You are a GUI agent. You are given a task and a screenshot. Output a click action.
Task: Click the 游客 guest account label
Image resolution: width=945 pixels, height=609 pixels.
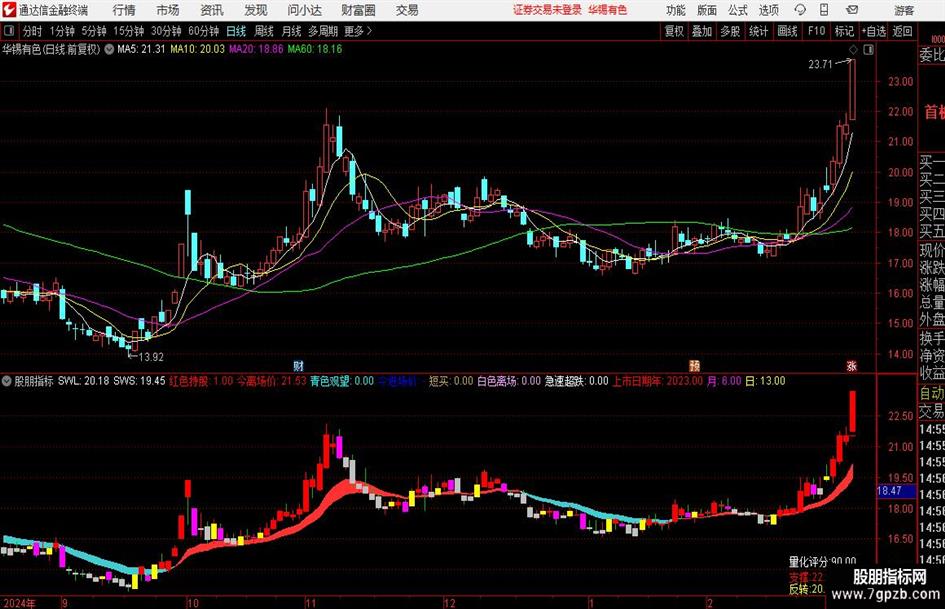tap(904, 10)
